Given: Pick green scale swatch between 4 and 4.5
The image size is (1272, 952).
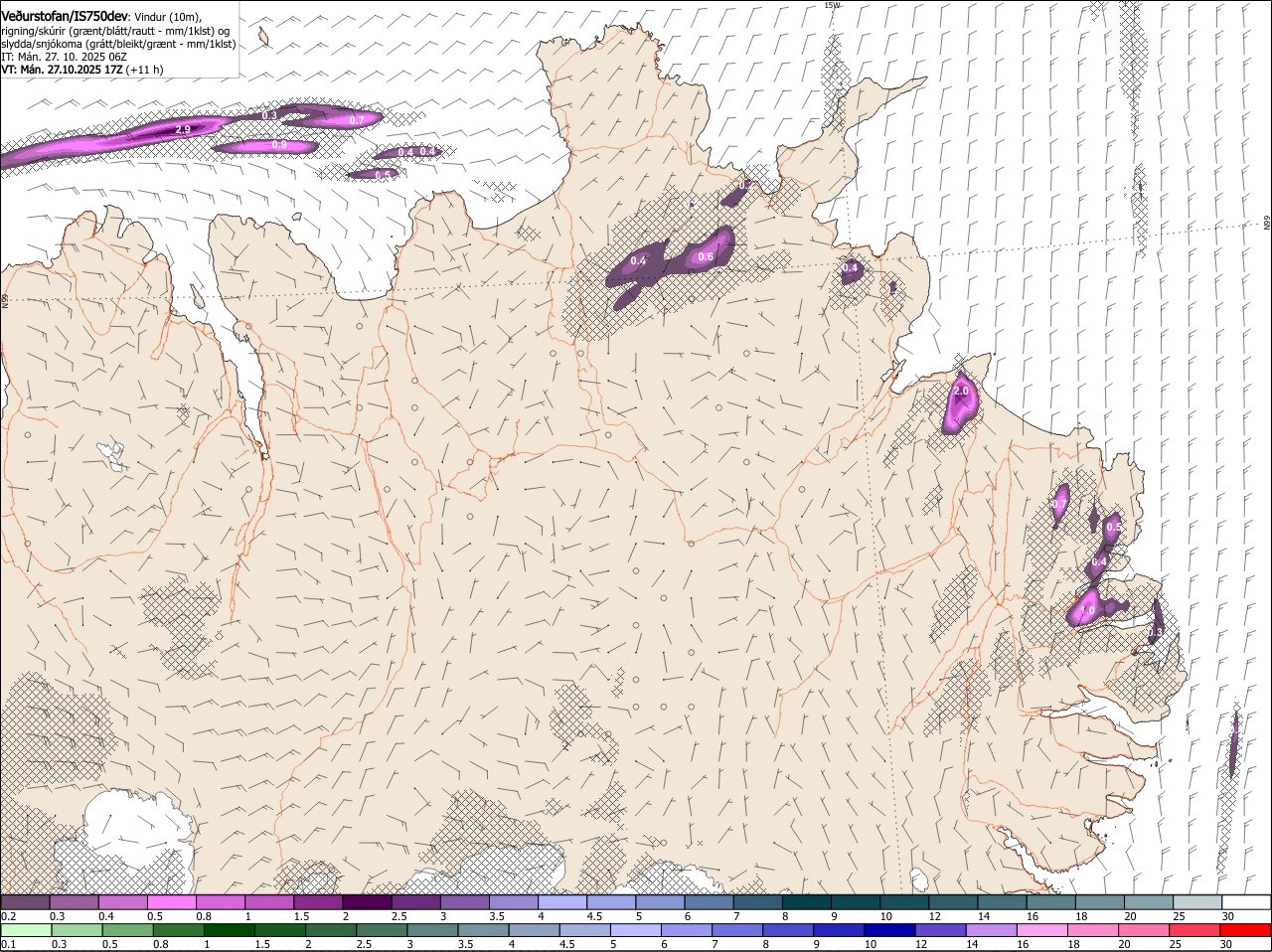Looking at the screenshot, I should (x=535, y=930).
